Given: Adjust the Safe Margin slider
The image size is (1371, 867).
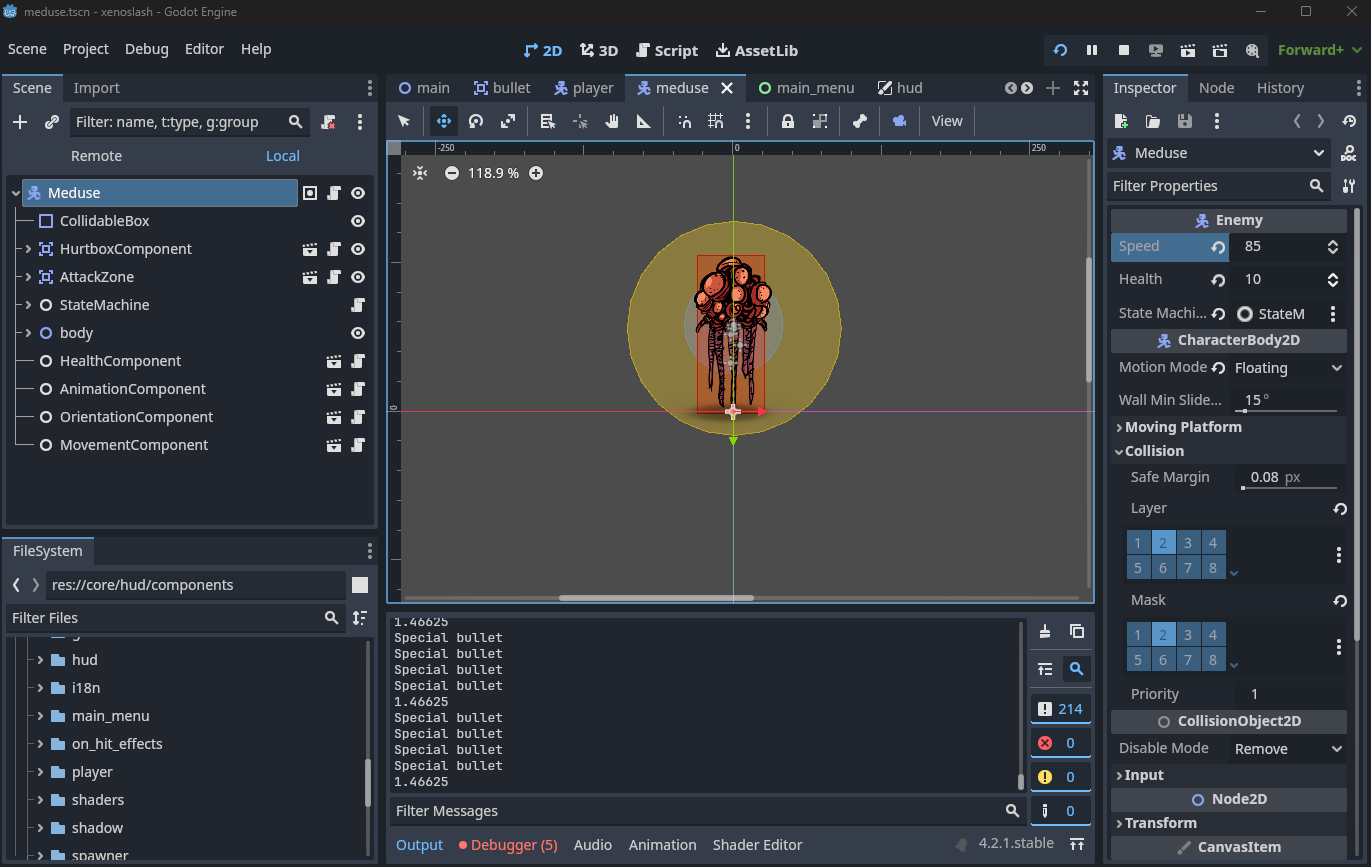Looking at the screenshot, I should [x=1290, y=488].
